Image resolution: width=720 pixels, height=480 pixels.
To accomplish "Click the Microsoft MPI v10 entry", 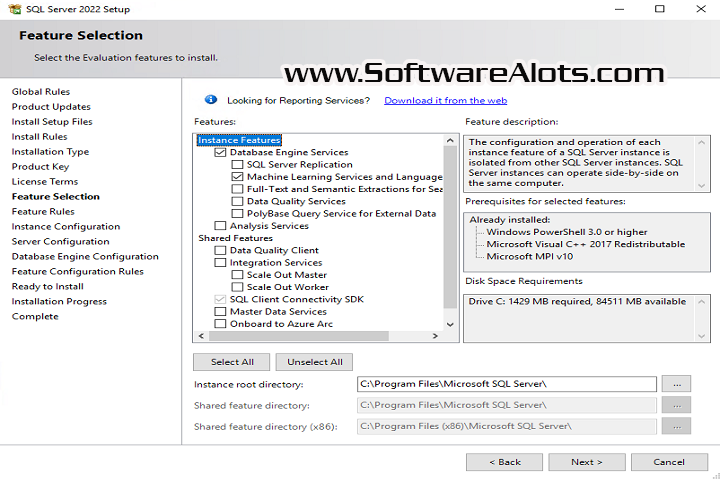I will [530, 256].
